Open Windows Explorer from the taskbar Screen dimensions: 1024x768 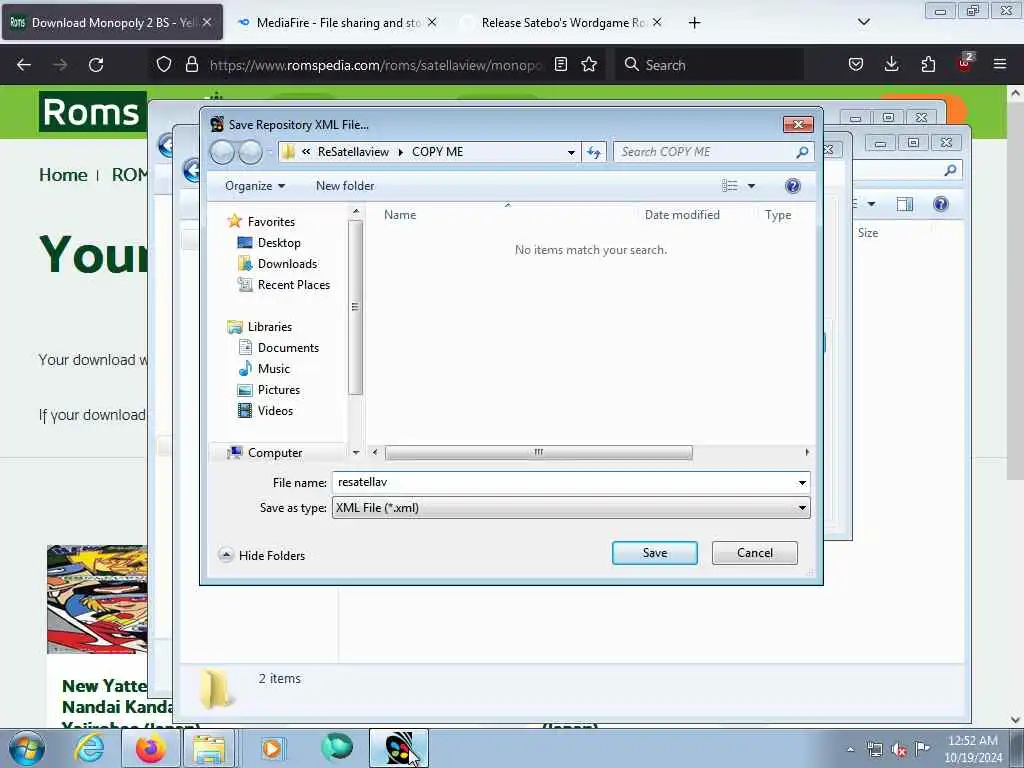click(209, 748)
